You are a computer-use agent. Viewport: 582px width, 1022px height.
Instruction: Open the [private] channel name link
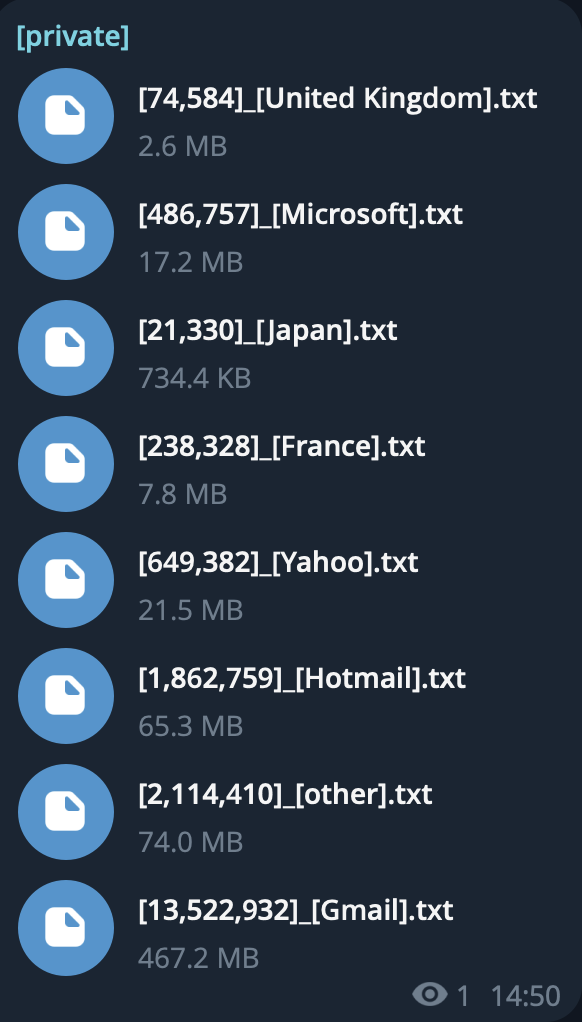point(73,37)
